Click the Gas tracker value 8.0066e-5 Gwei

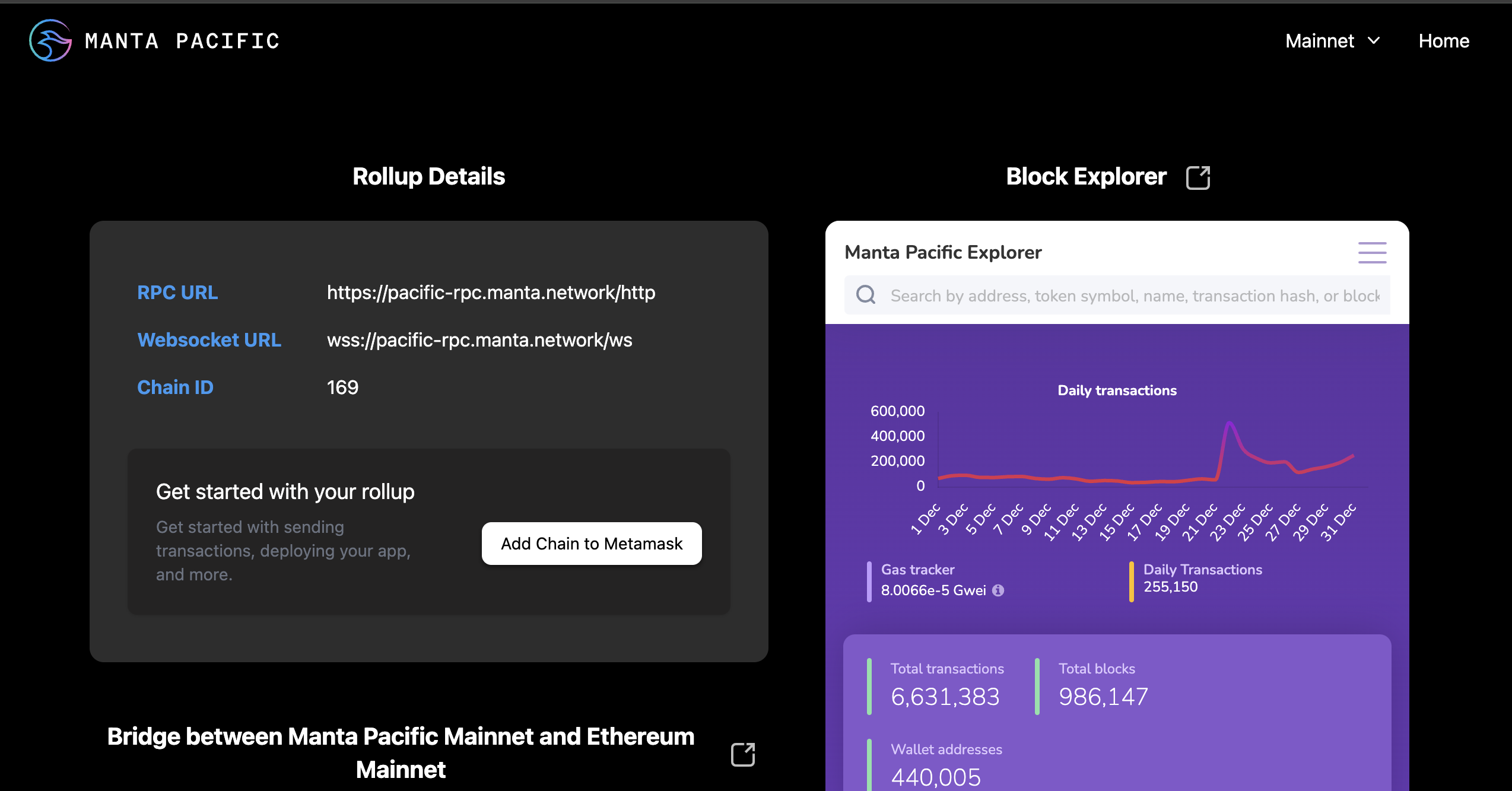[x=933, y=590]
